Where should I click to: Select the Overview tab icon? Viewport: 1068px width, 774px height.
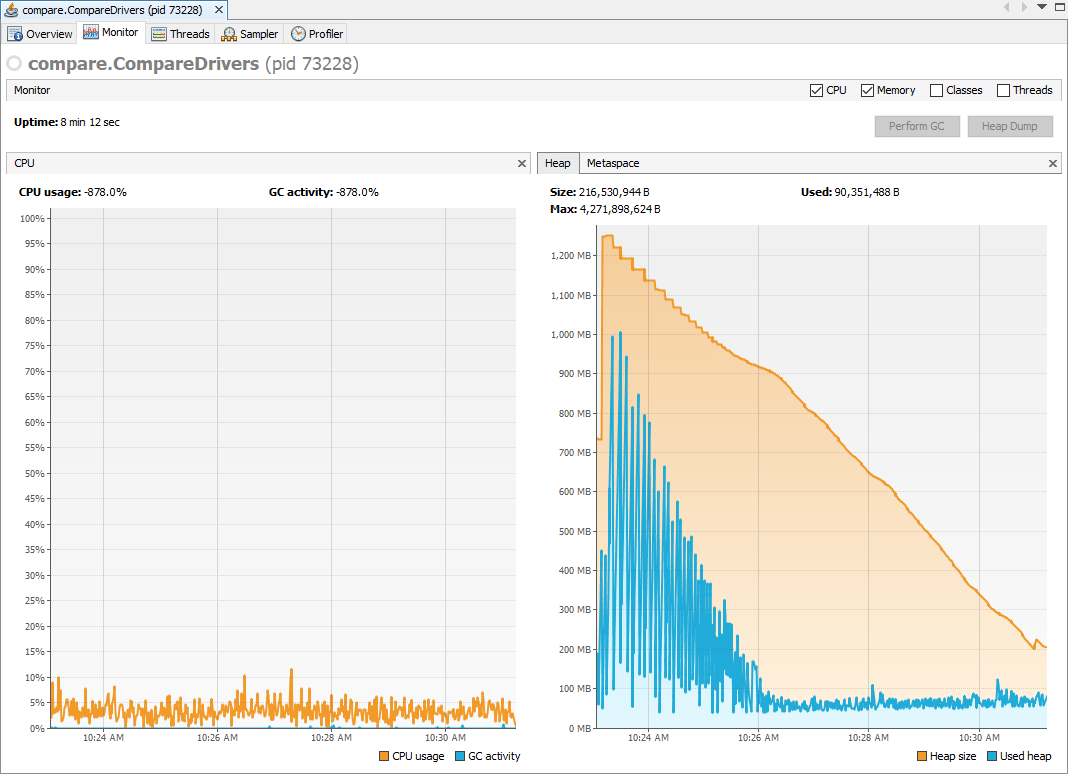(x=13, y=33)
